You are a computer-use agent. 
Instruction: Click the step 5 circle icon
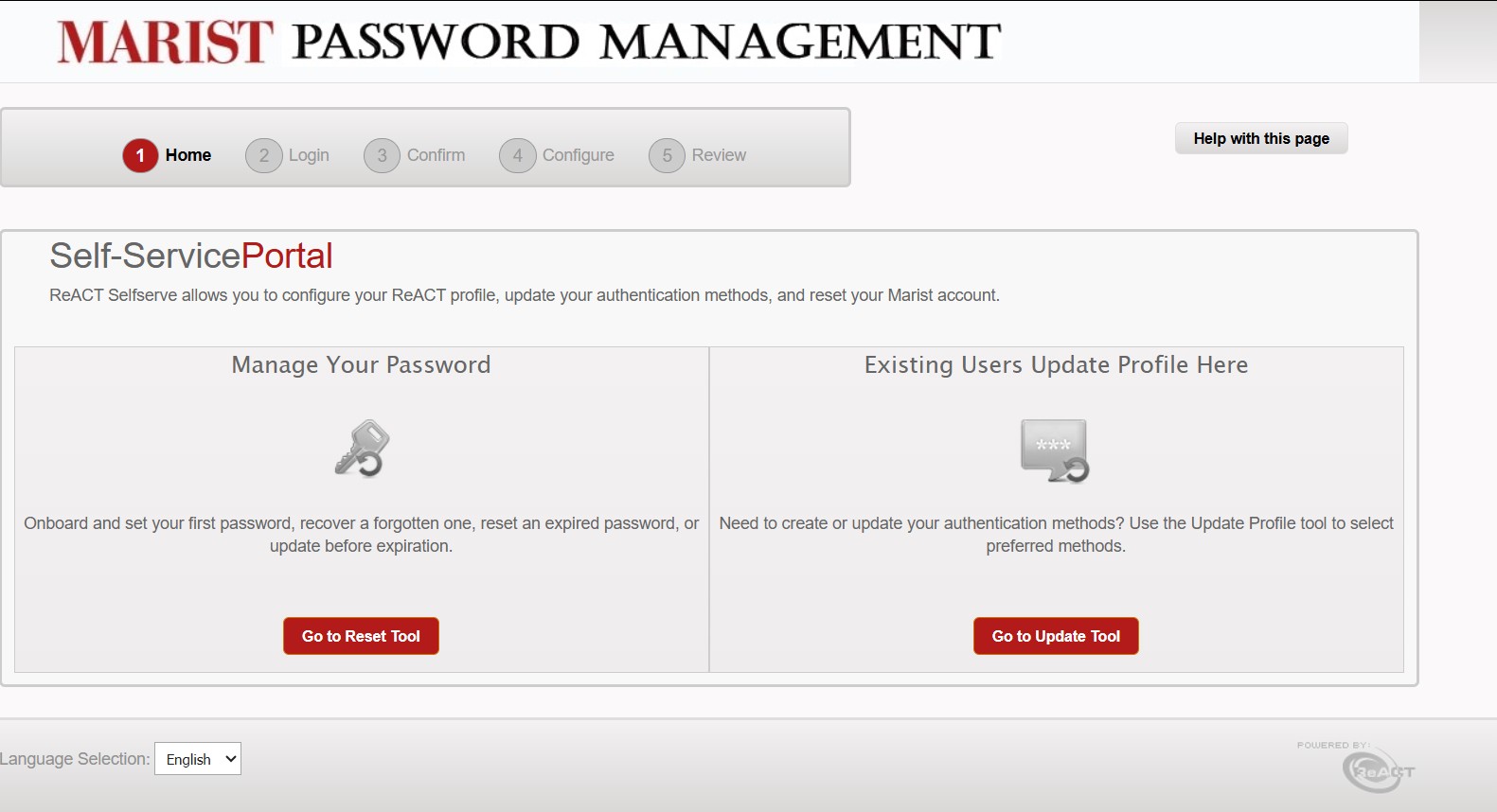pos(667,155)
